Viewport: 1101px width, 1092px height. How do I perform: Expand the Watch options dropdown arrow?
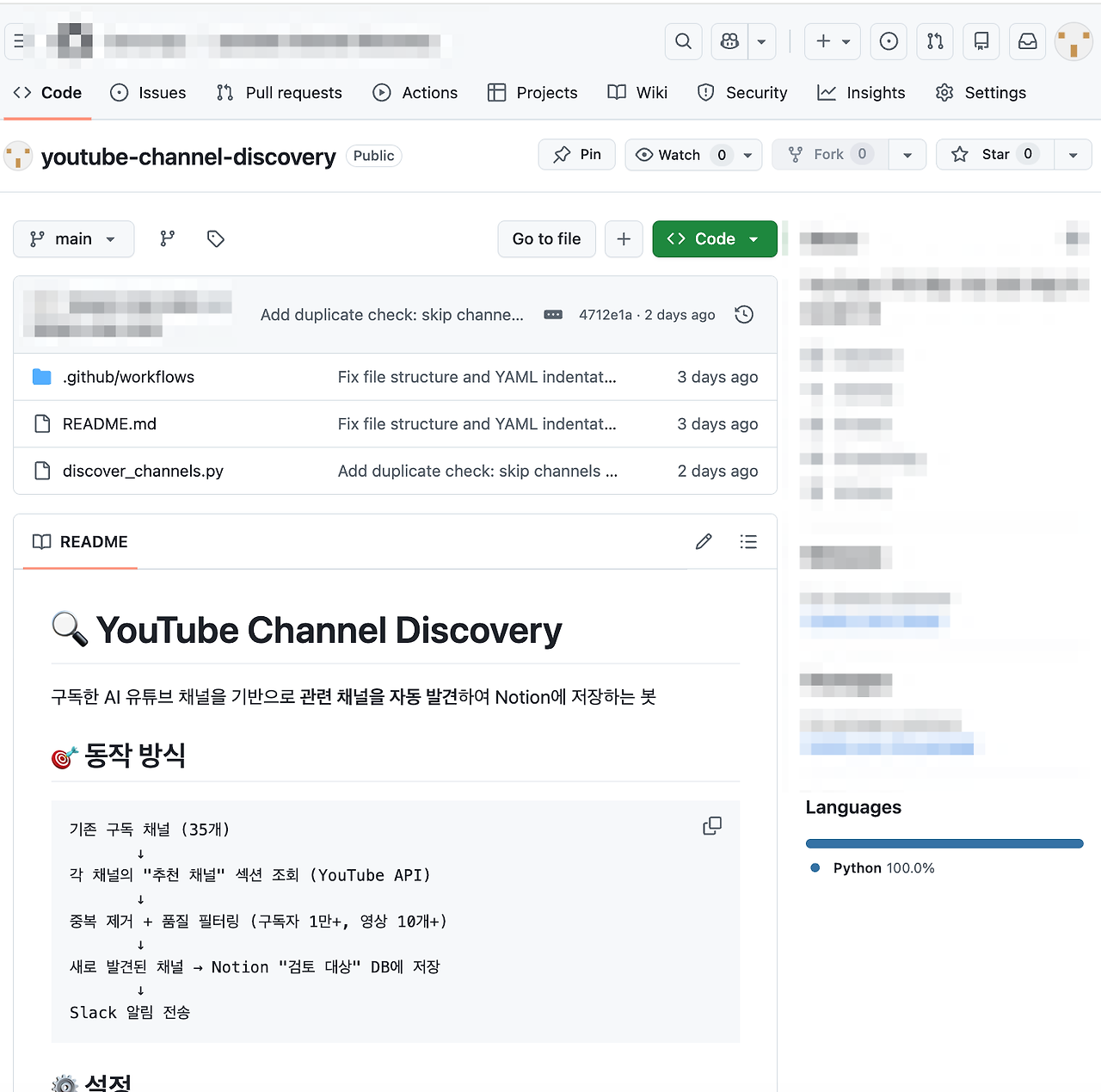click(747, 155)
